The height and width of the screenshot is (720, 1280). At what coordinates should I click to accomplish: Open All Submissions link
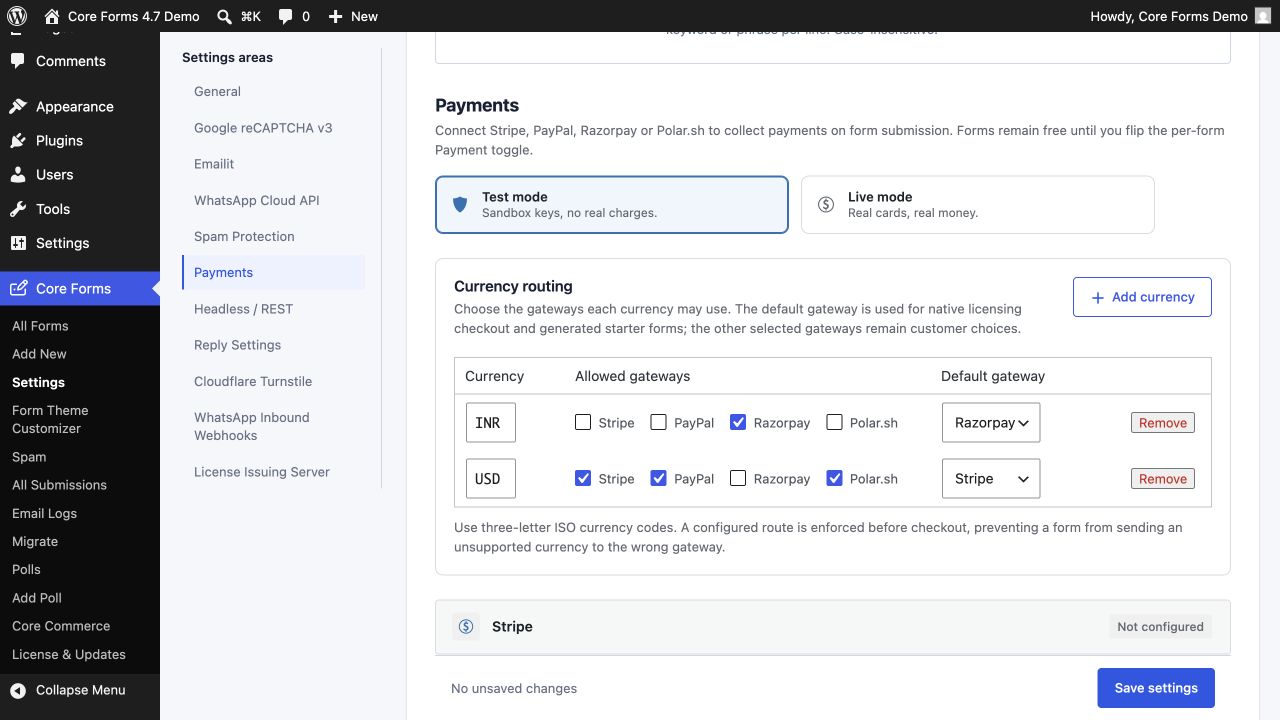click(x=59, y=485)
